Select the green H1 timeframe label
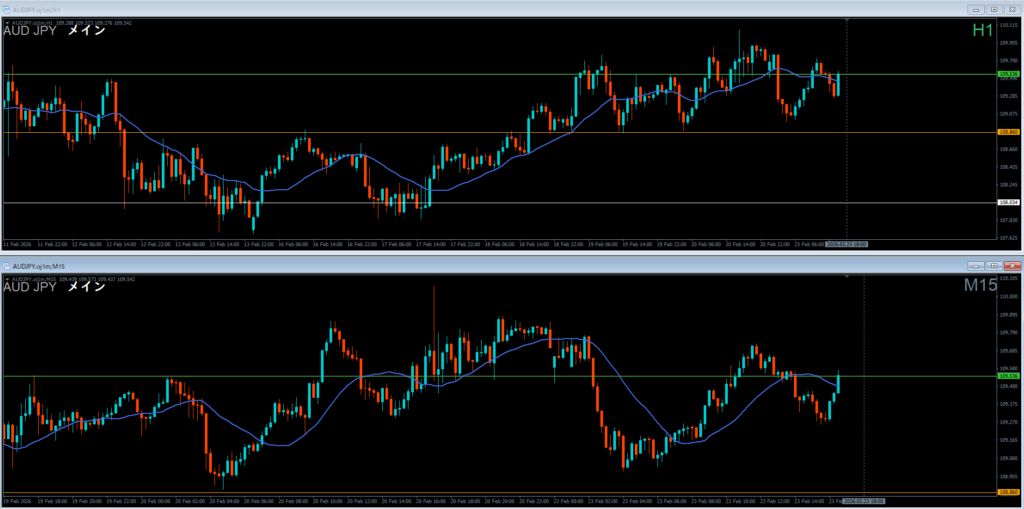 pos(982,31)
